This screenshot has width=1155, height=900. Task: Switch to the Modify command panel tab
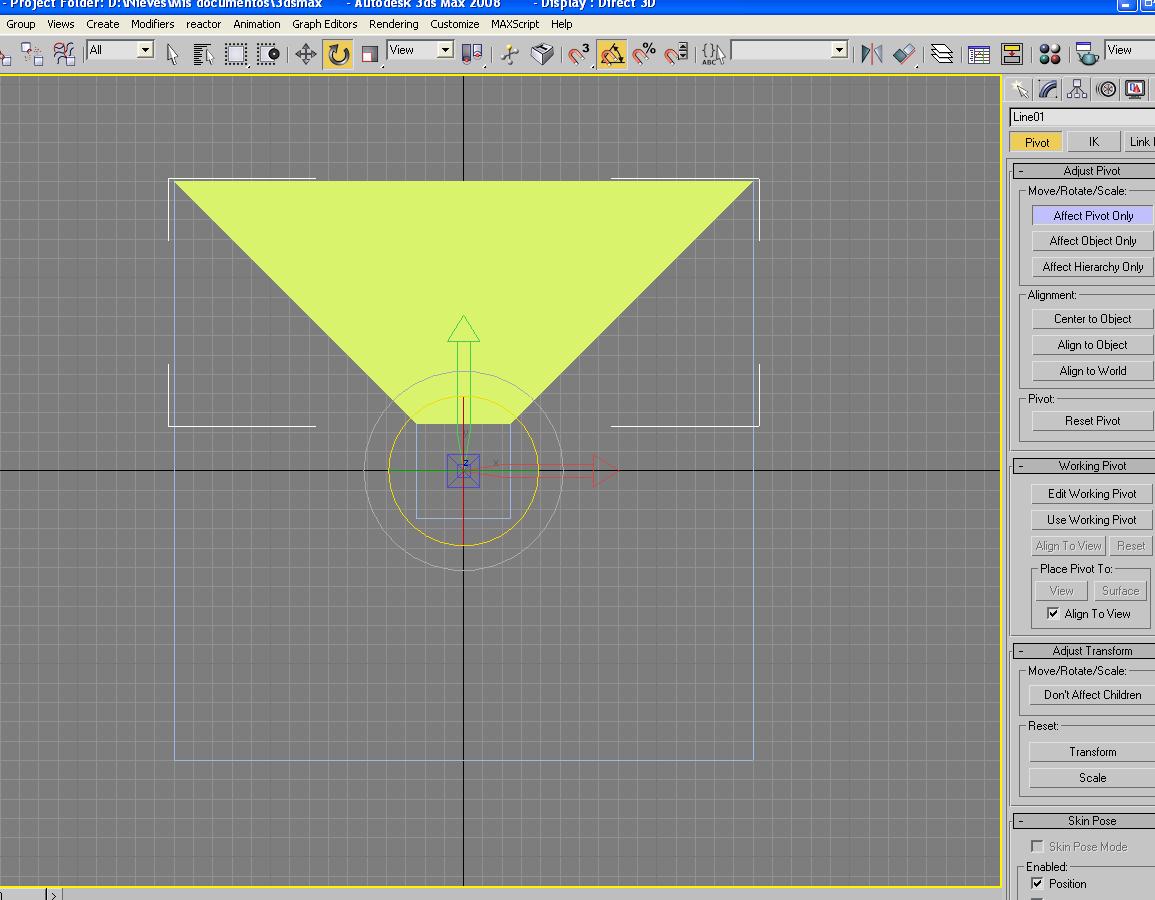point(1049,90)
